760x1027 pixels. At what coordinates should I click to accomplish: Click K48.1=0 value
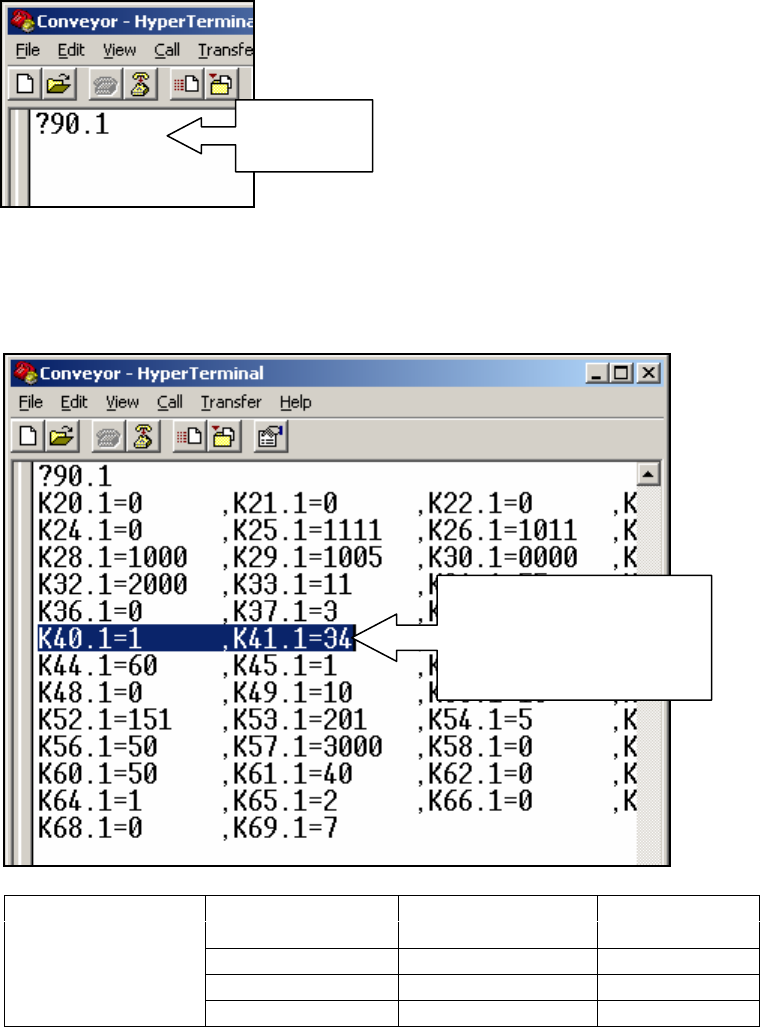click(x=90, y=693)
